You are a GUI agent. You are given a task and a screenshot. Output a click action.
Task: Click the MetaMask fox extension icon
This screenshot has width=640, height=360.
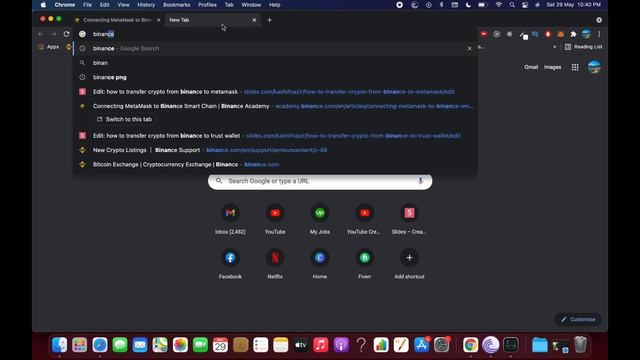[x=561, y=34]
